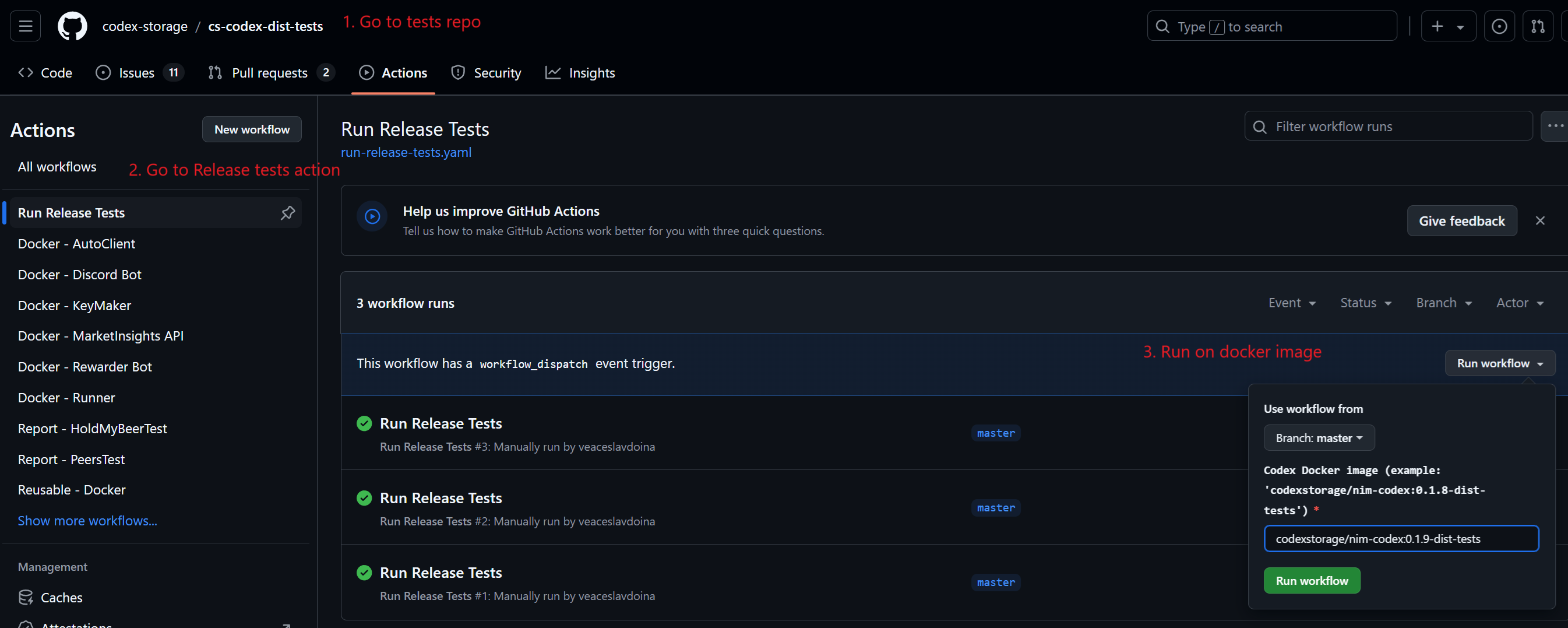This screenshot has height=628, width=1568.
Task: Click Show more workflows link
Action: [87, 521]
